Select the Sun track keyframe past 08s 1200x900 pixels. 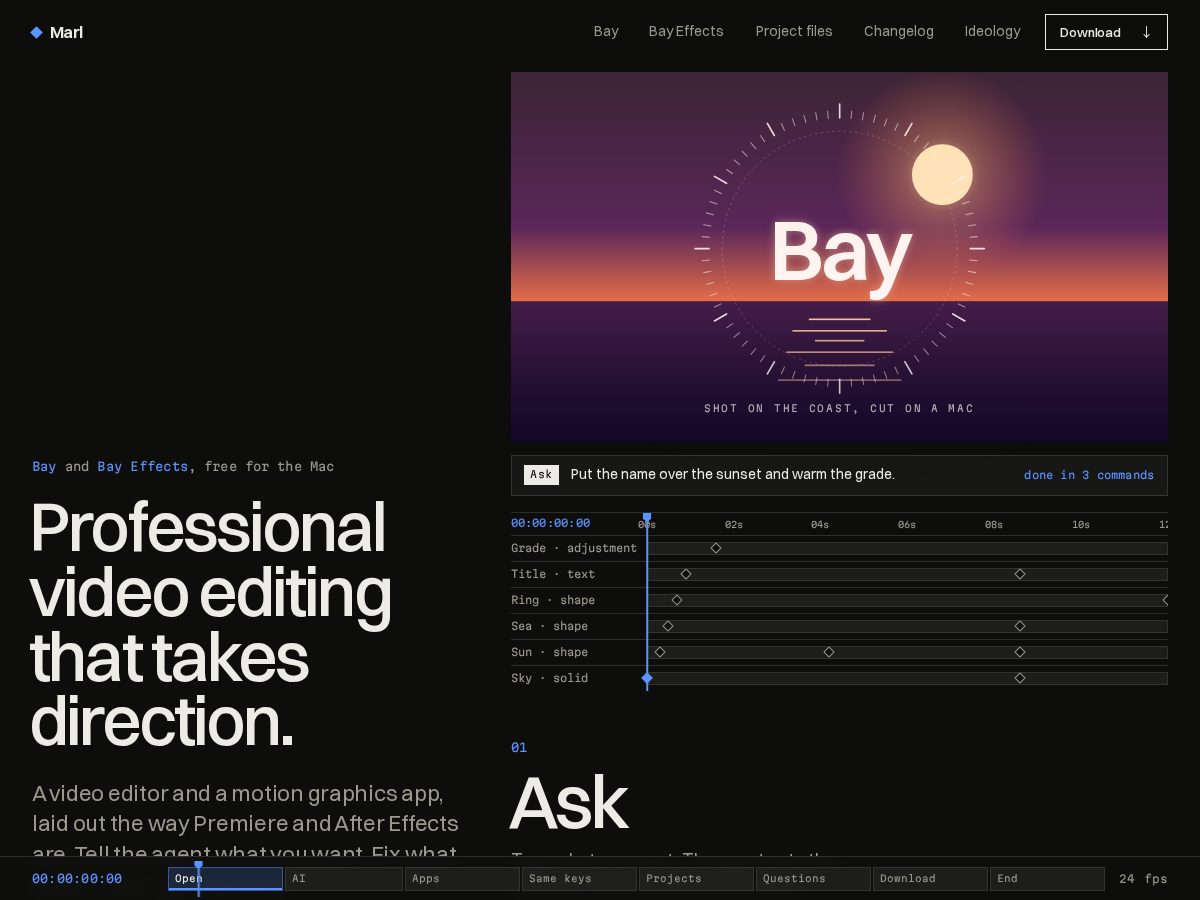coord(1020,652)
